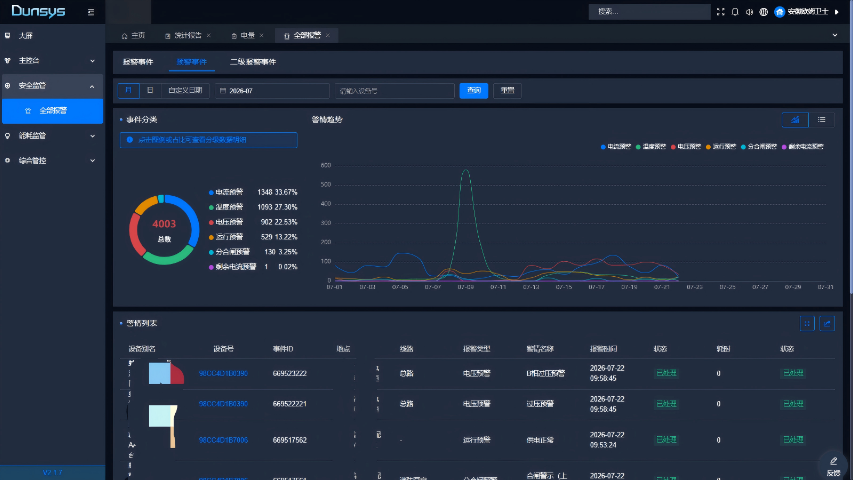Viewport: 853px width, 480px height.
Task: Toggle green temperature alarm series in legend
Action: coord(651,146)
